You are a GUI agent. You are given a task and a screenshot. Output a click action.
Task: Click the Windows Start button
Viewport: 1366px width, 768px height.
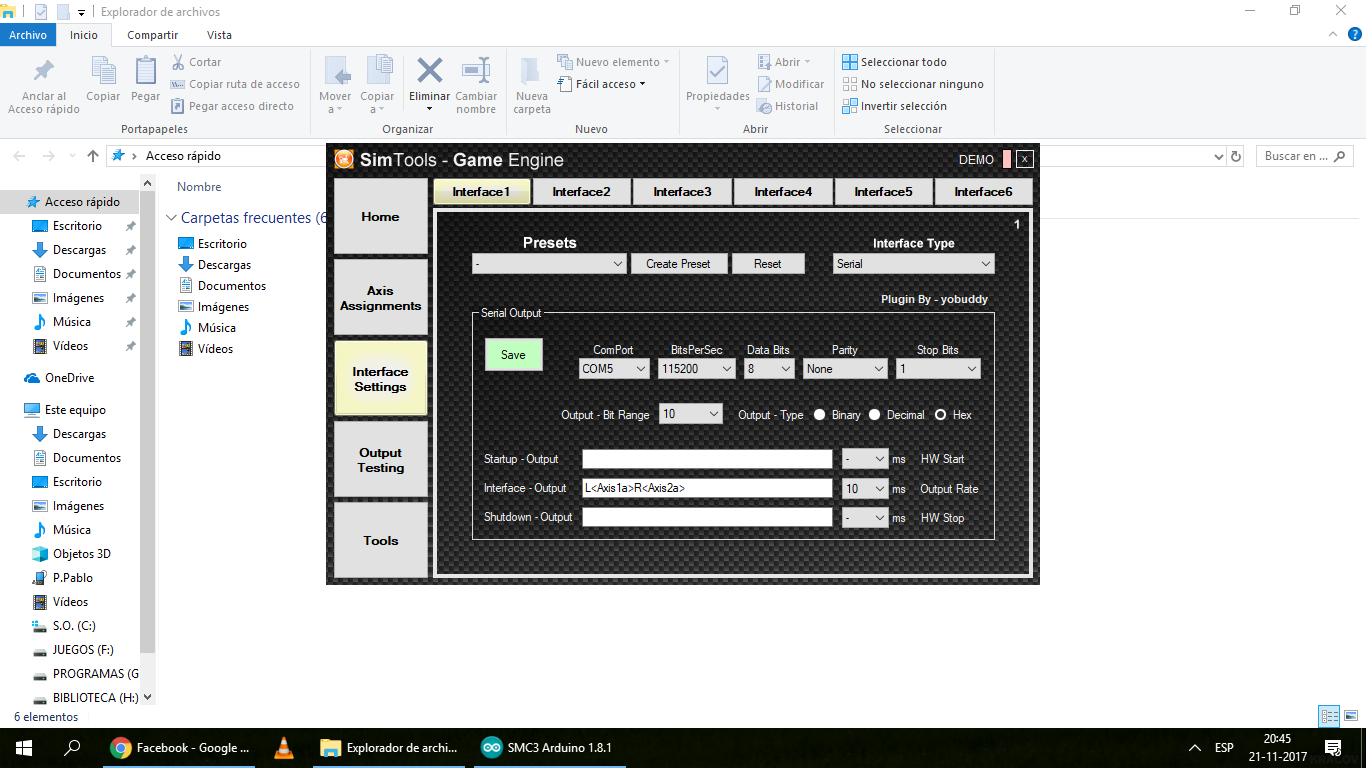[x=24, y=748]
